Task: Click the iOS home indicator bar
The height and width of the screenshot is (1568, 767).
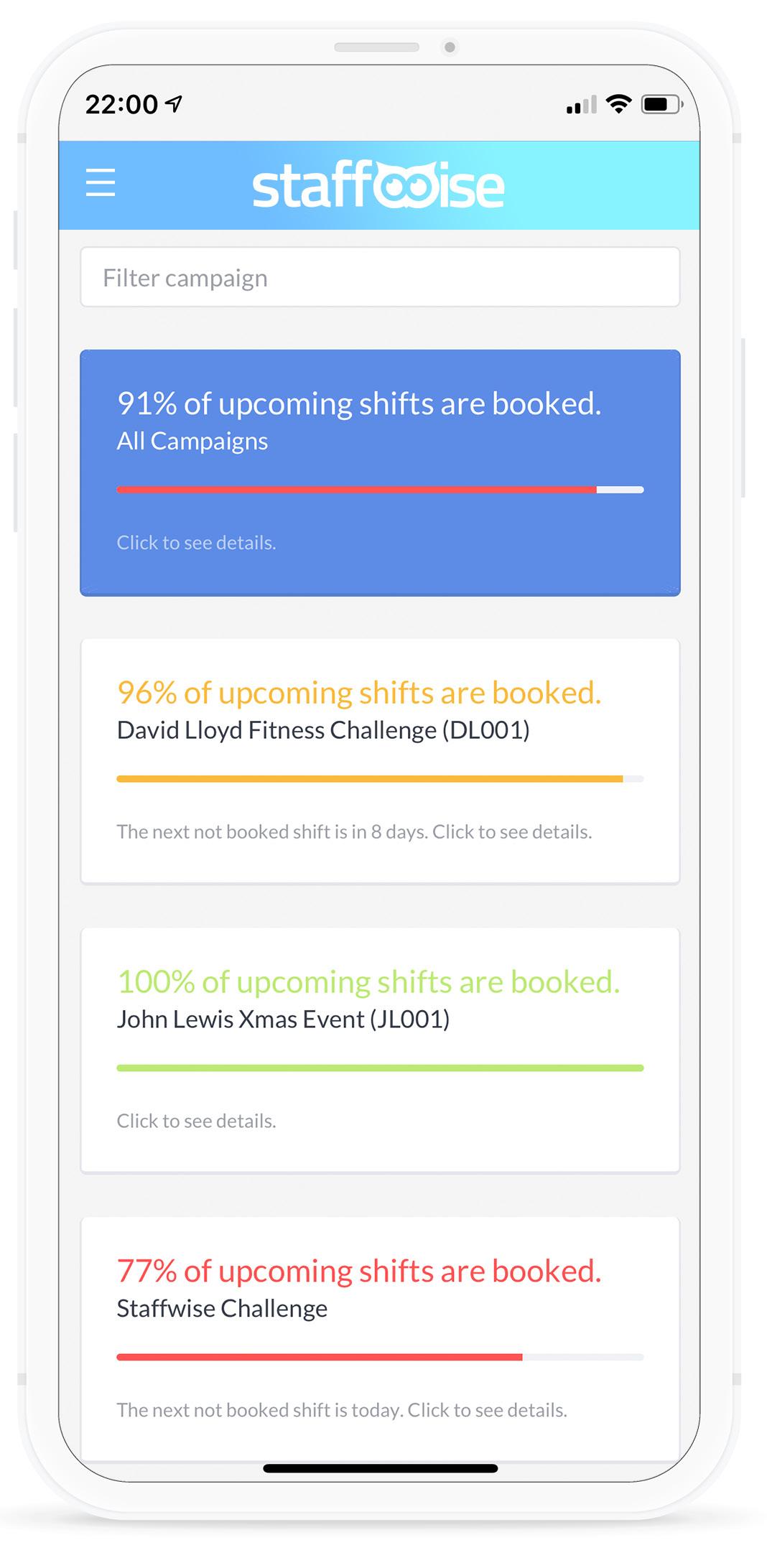Action: (380, 1468)
